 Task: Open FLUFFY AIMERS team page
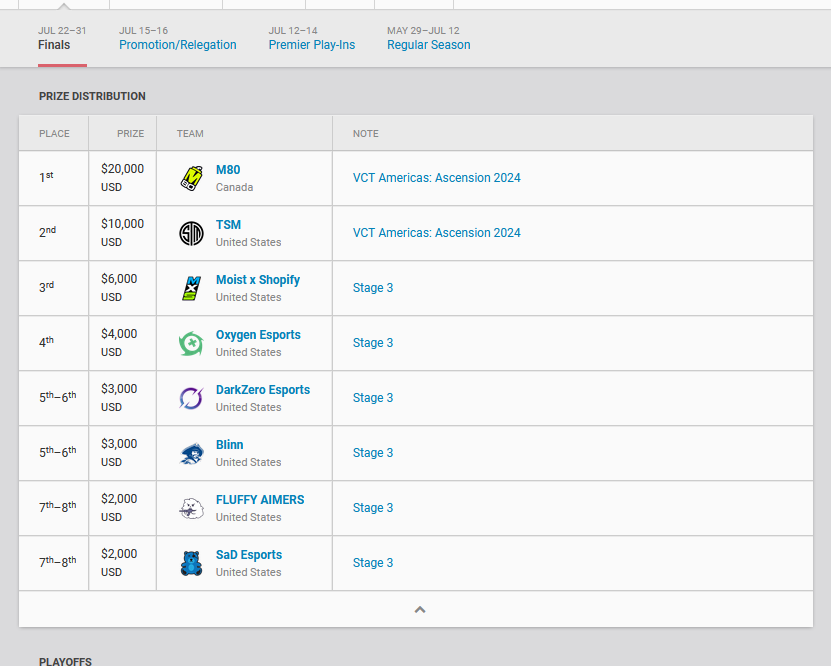coord(260,500)
